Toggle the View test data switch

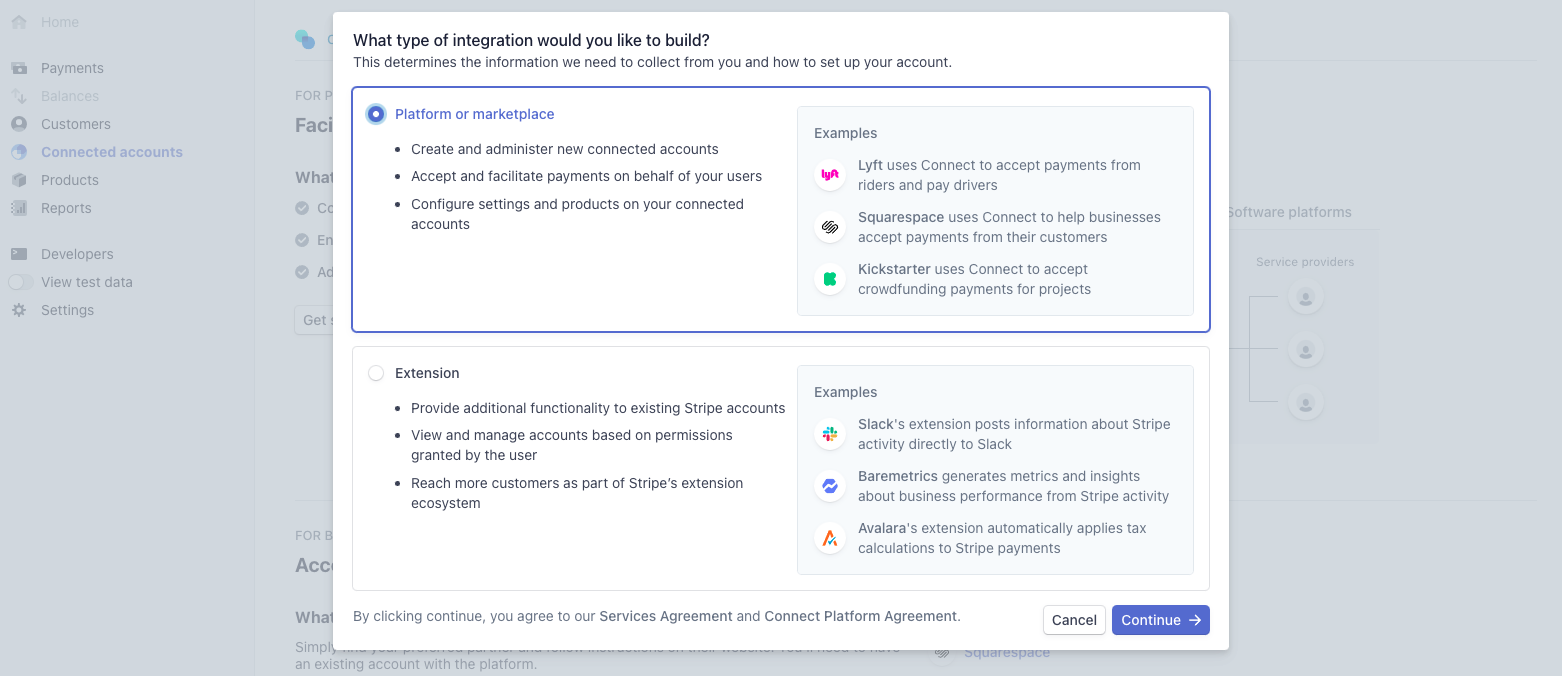point(22,282)
